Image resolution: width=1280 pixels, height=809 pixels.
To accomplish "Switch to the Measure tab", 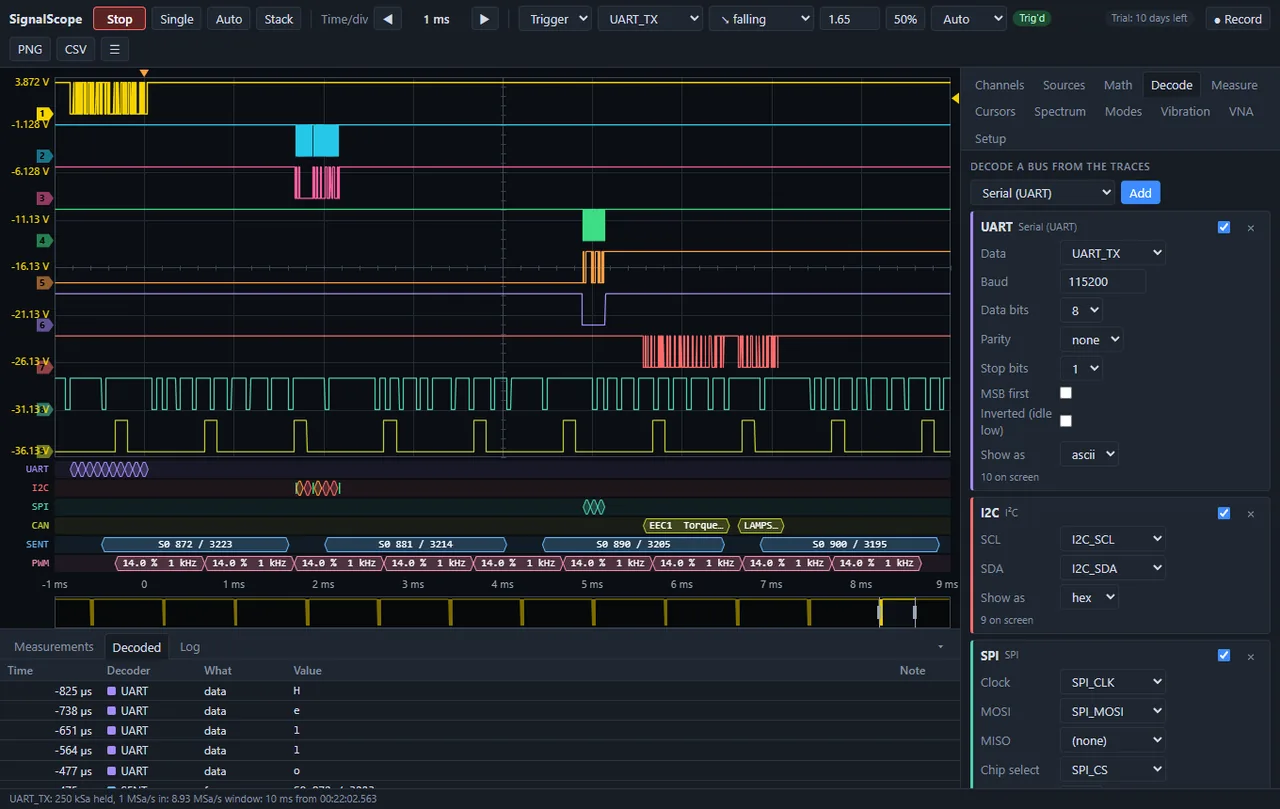I will (x=1234, y=85).
